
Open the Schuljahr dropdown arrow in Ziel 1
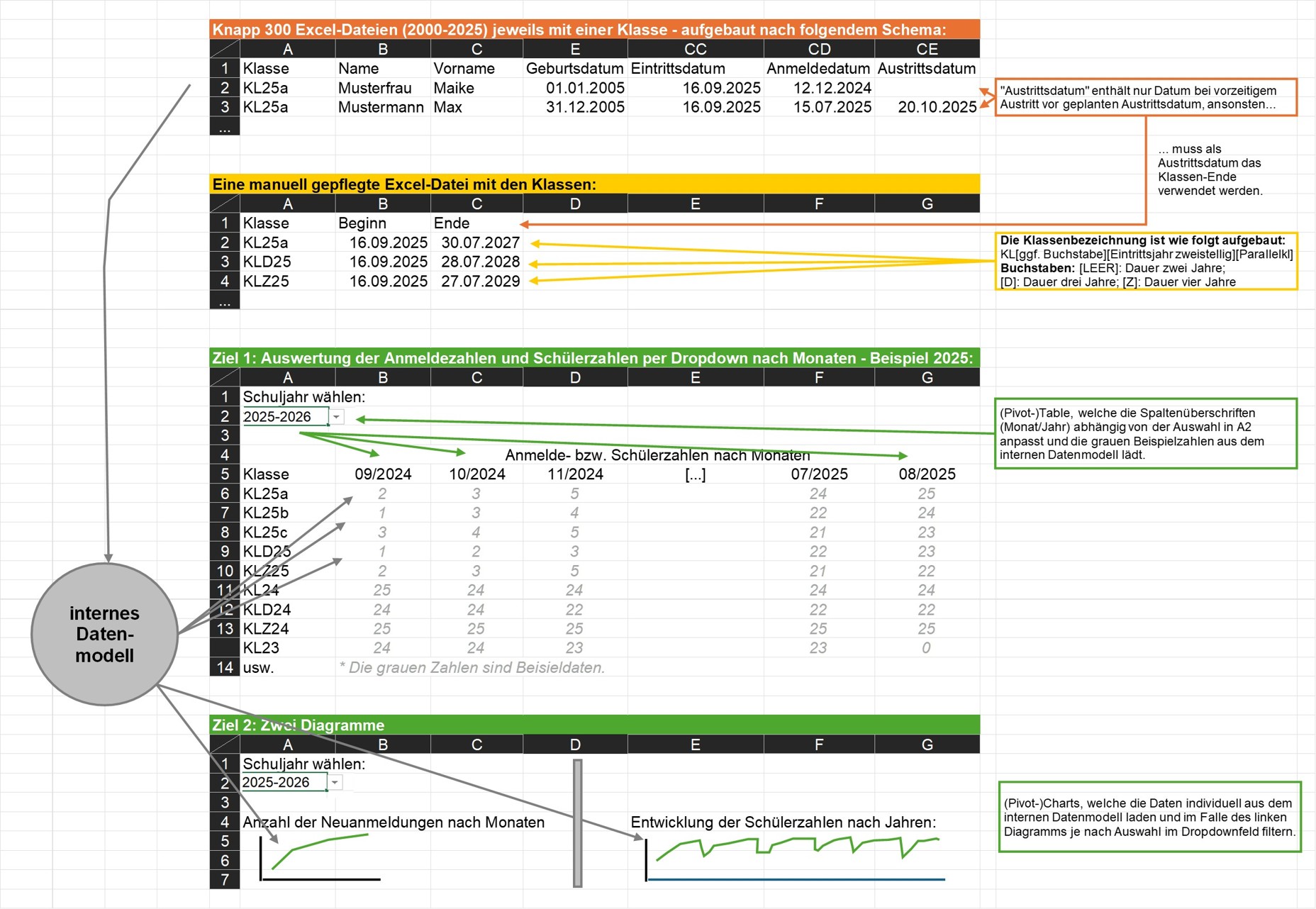(x=337, y=417)
